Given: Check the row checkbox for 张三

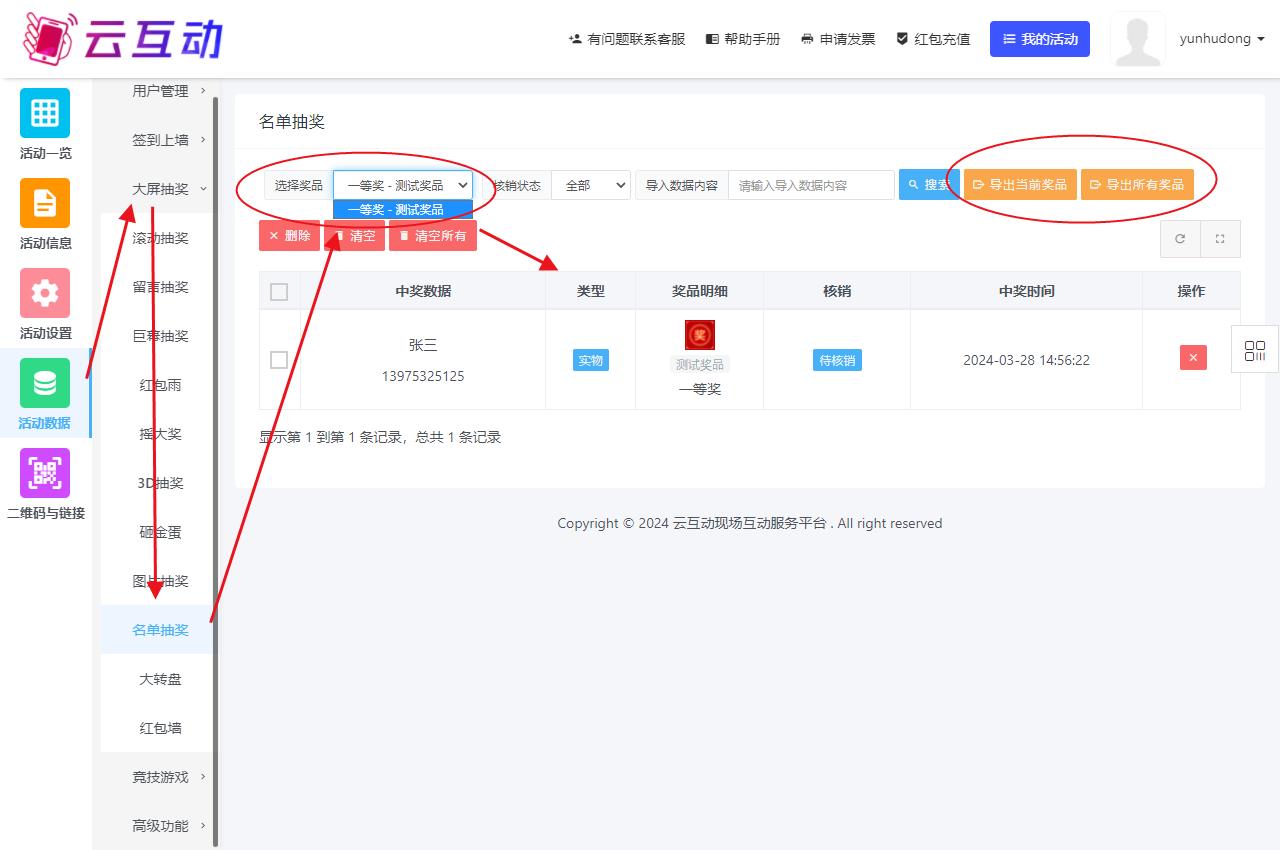Looking at the screenshot, I should pos(279,360).
